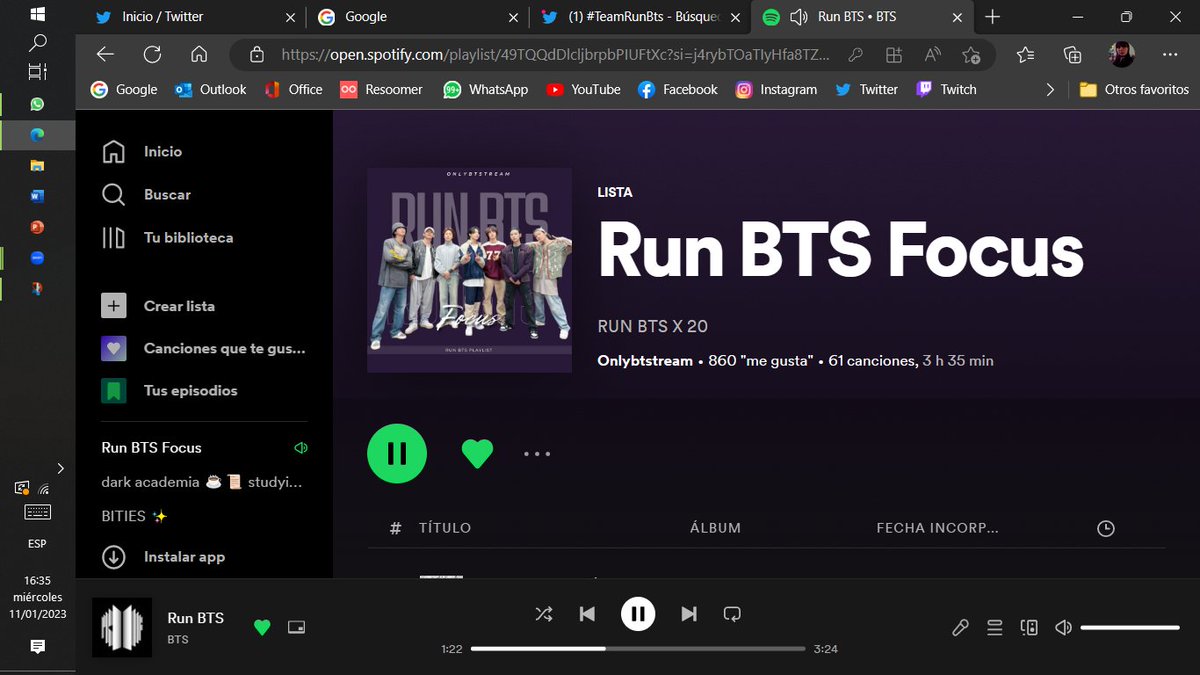
Task: Toggle shuffle in player bar
Action: pos(544,614)
